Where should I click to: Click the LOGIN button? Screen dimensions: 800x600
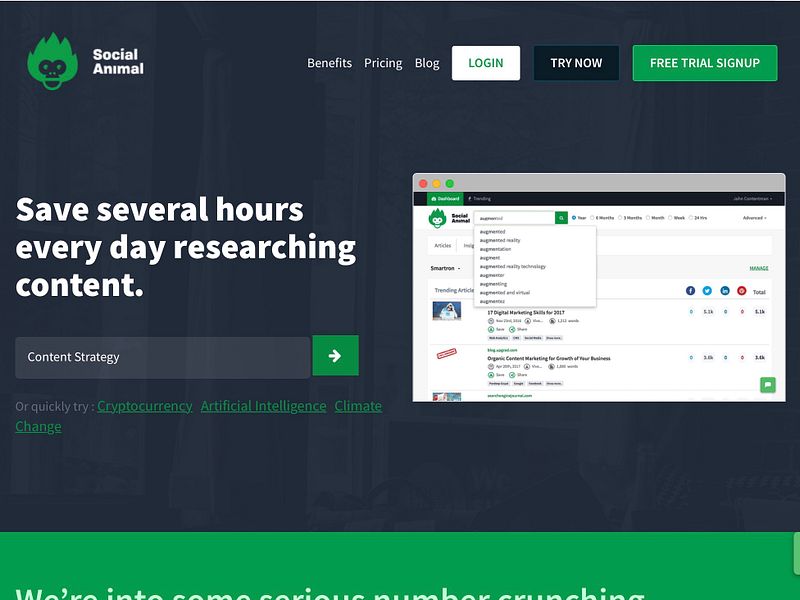click(486, 63)
